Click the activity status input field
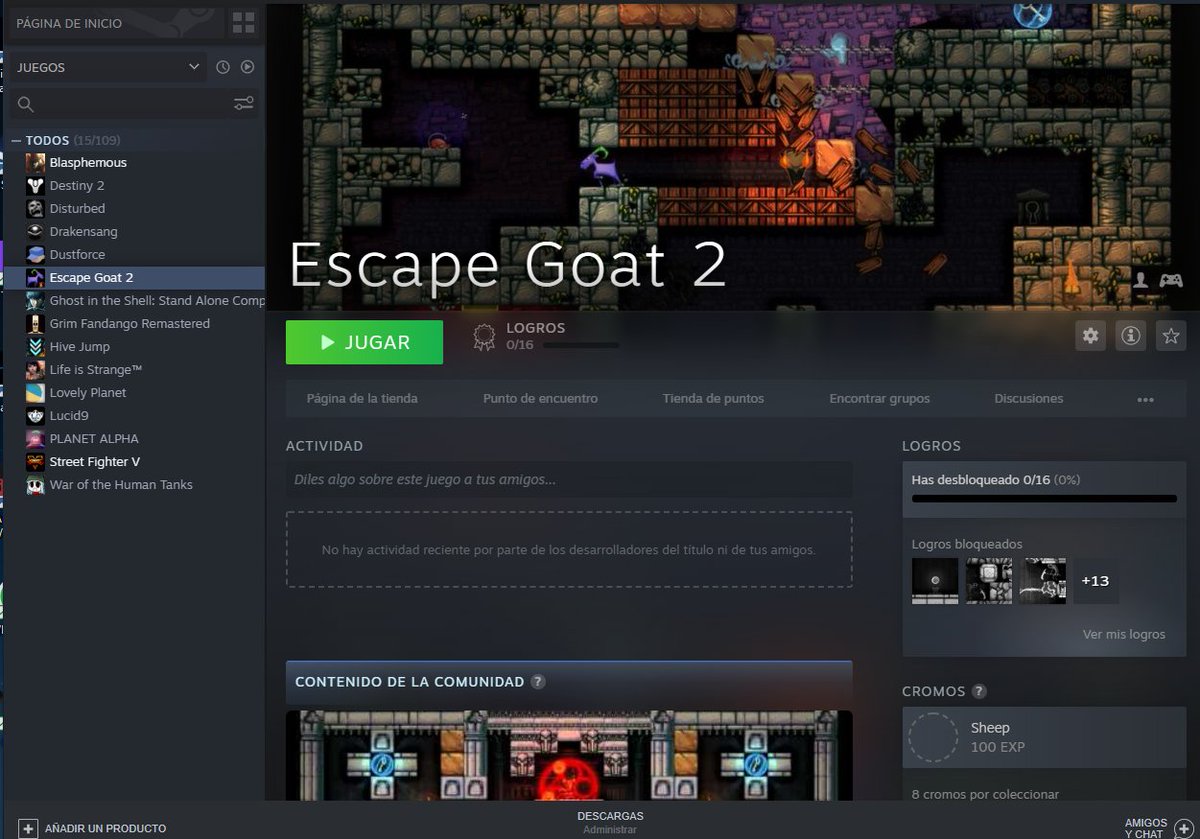This screenshot has height=839, width=1200. click(569, 480)
